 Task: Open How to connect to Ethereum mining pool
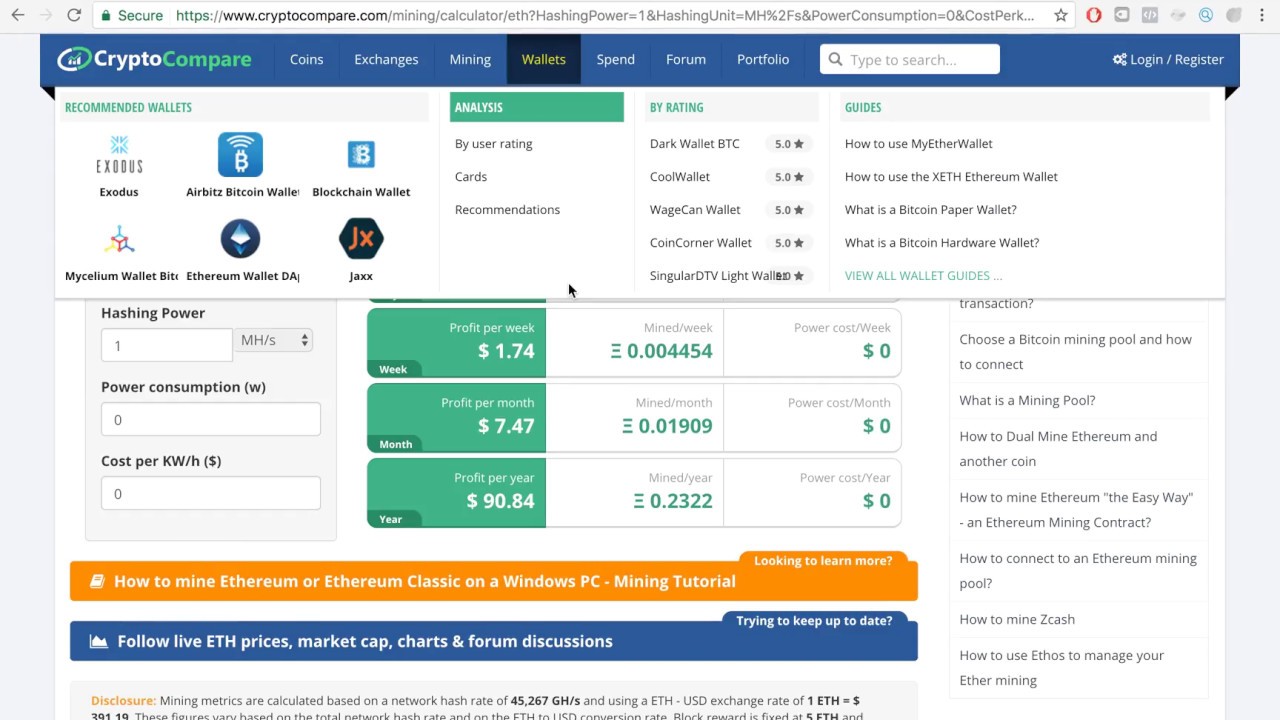(1078, 570)
